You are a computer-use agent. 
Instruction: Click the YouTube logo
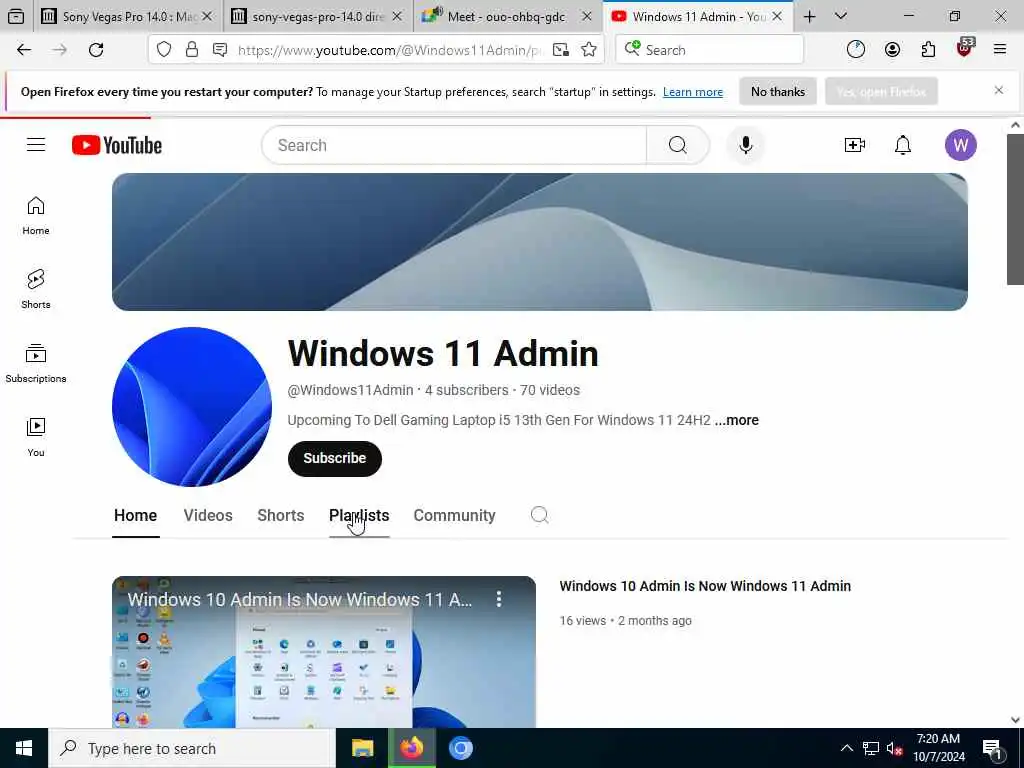[x=117, y=145]
